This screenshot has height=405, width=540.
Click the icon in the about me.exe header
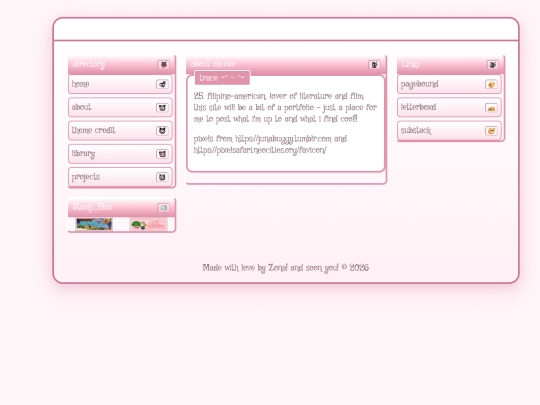point(374,64)
